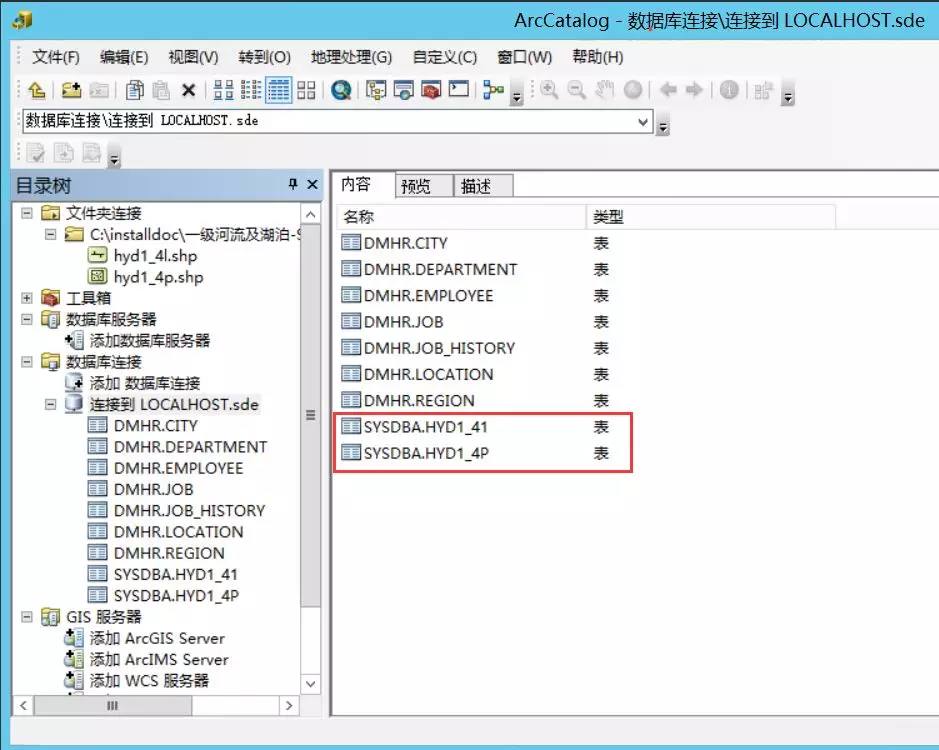
Task: Open metadata toolbar options dropdown arrow
Action: pyautogui.click(x=114, y=158)
